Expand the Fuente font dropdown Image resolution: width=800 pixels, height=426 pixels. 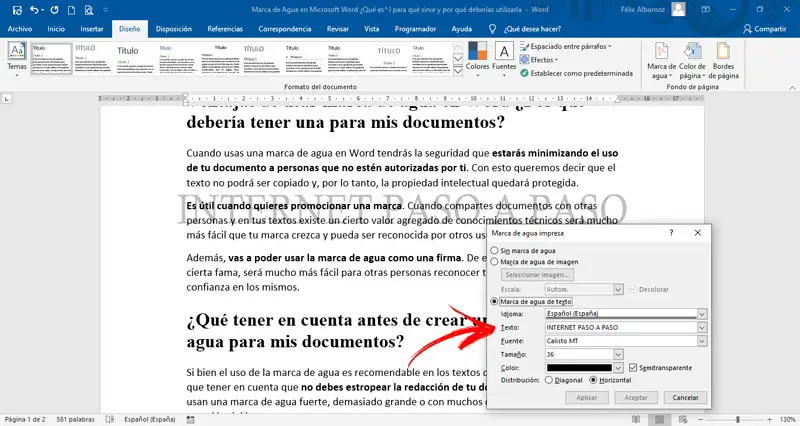[702, 341]
